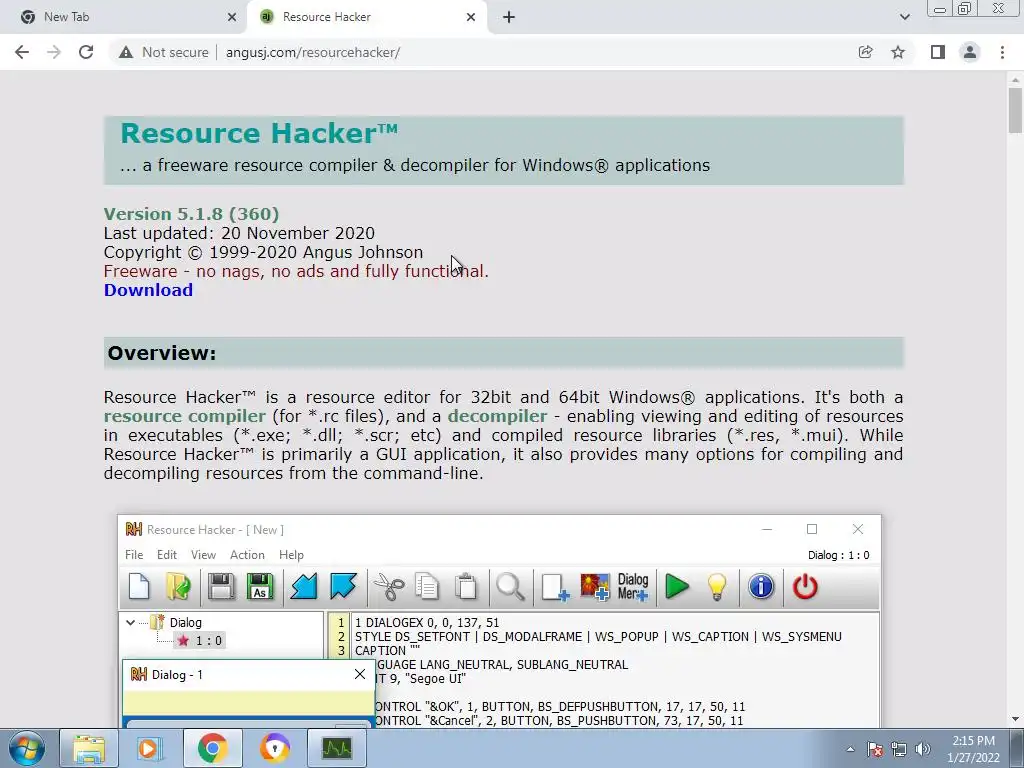Screen dimensions: 1024x768
Task: Click the Copy pages icon
Action: (x=427, y=586)
